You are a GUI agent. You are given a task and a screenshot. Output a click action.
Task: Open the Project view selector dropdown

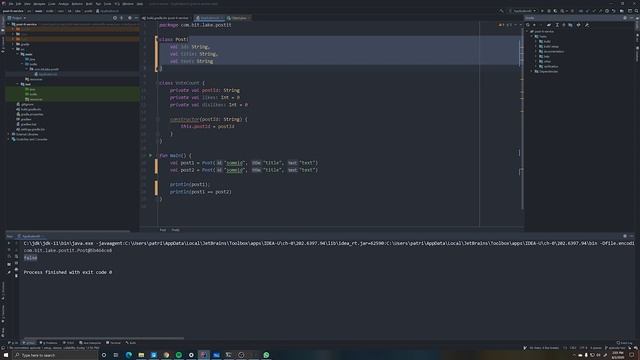(17, 18)
